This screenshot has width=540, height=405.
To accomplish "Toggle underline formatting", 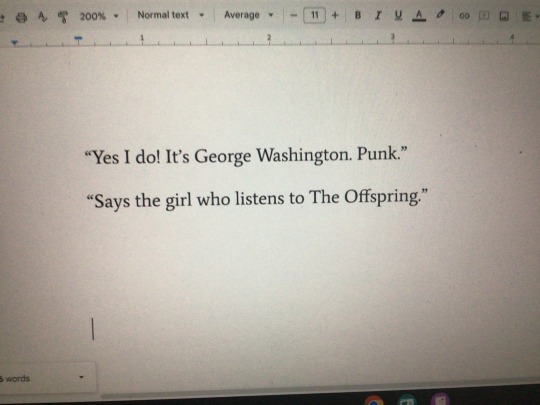I will 398,15.
